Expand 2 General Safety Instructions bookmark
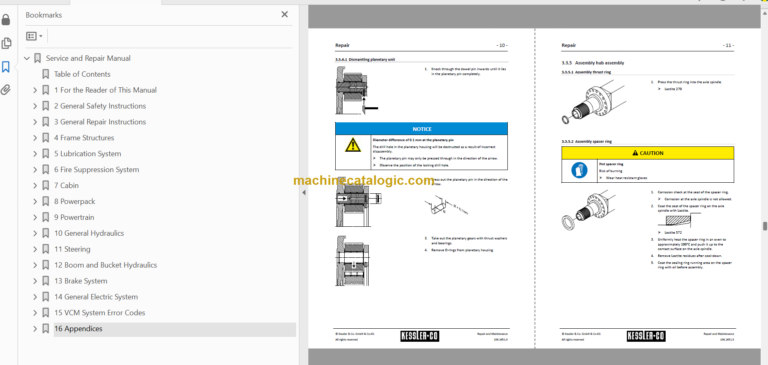This screenshot has height=365, width=768. tap(35, 106)
